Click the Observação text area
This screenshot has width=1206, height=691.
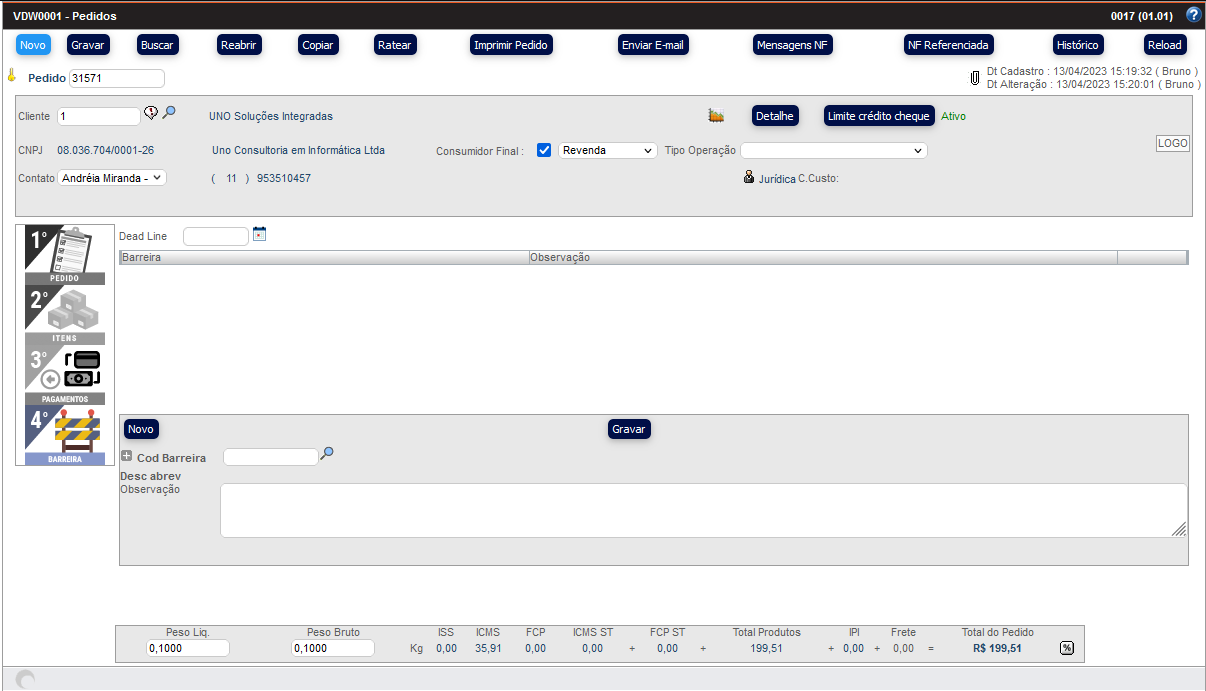click(x=703, y=510)
